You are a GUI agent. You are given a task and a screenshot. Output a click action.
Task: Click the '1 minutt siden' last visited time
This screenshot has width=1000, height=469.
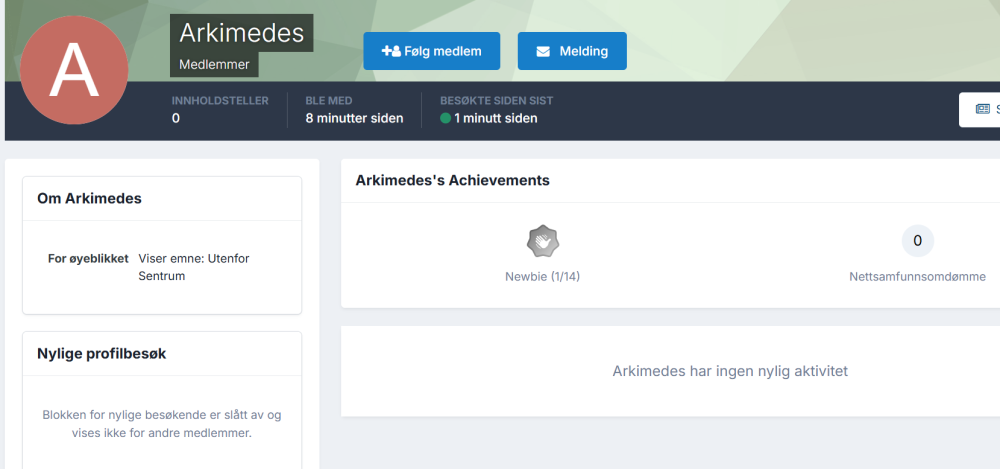pyautogui.click(x=496, y=118)
